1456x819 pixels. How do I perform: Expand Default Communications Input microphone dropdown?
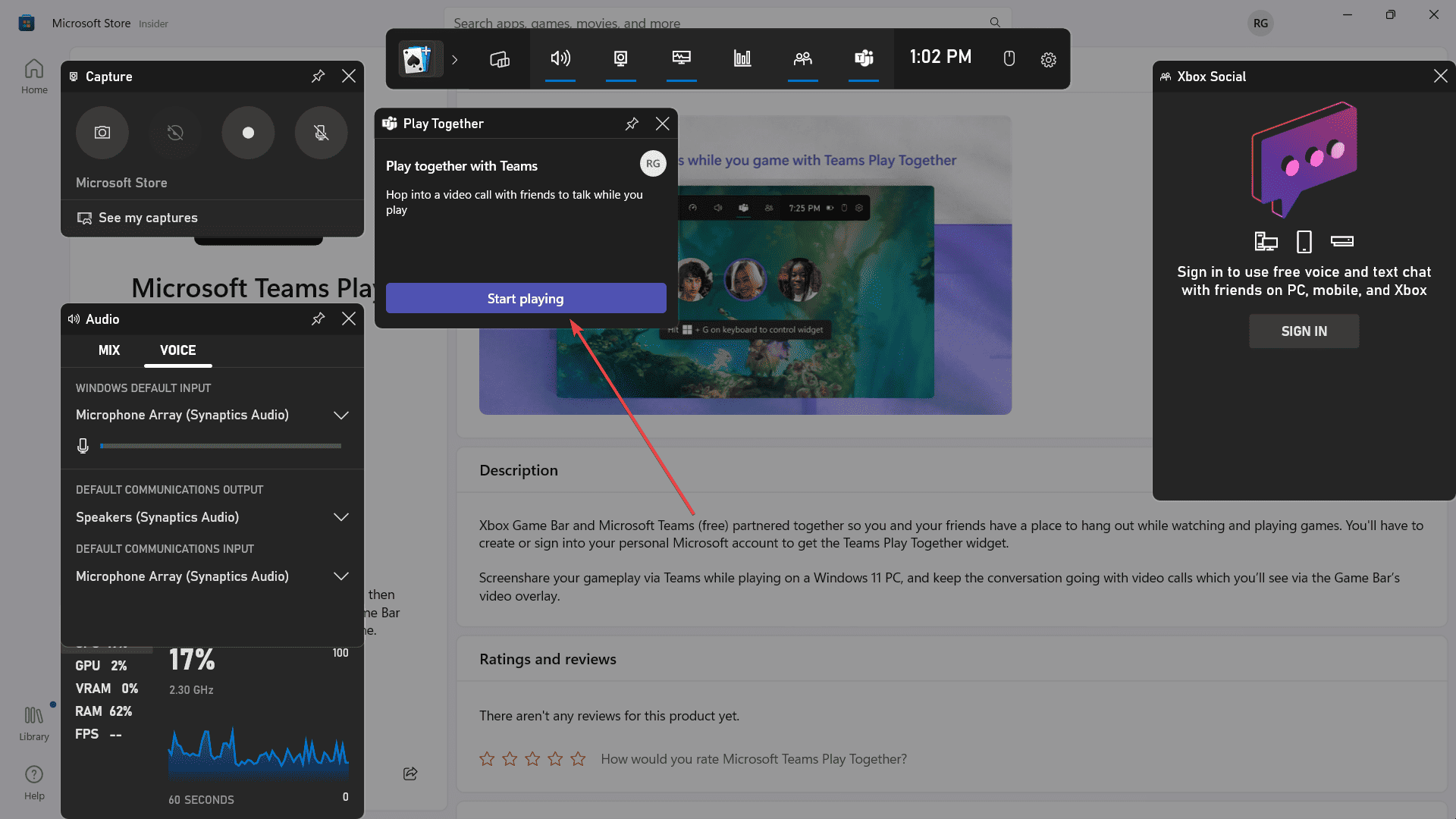pos(340,576)
